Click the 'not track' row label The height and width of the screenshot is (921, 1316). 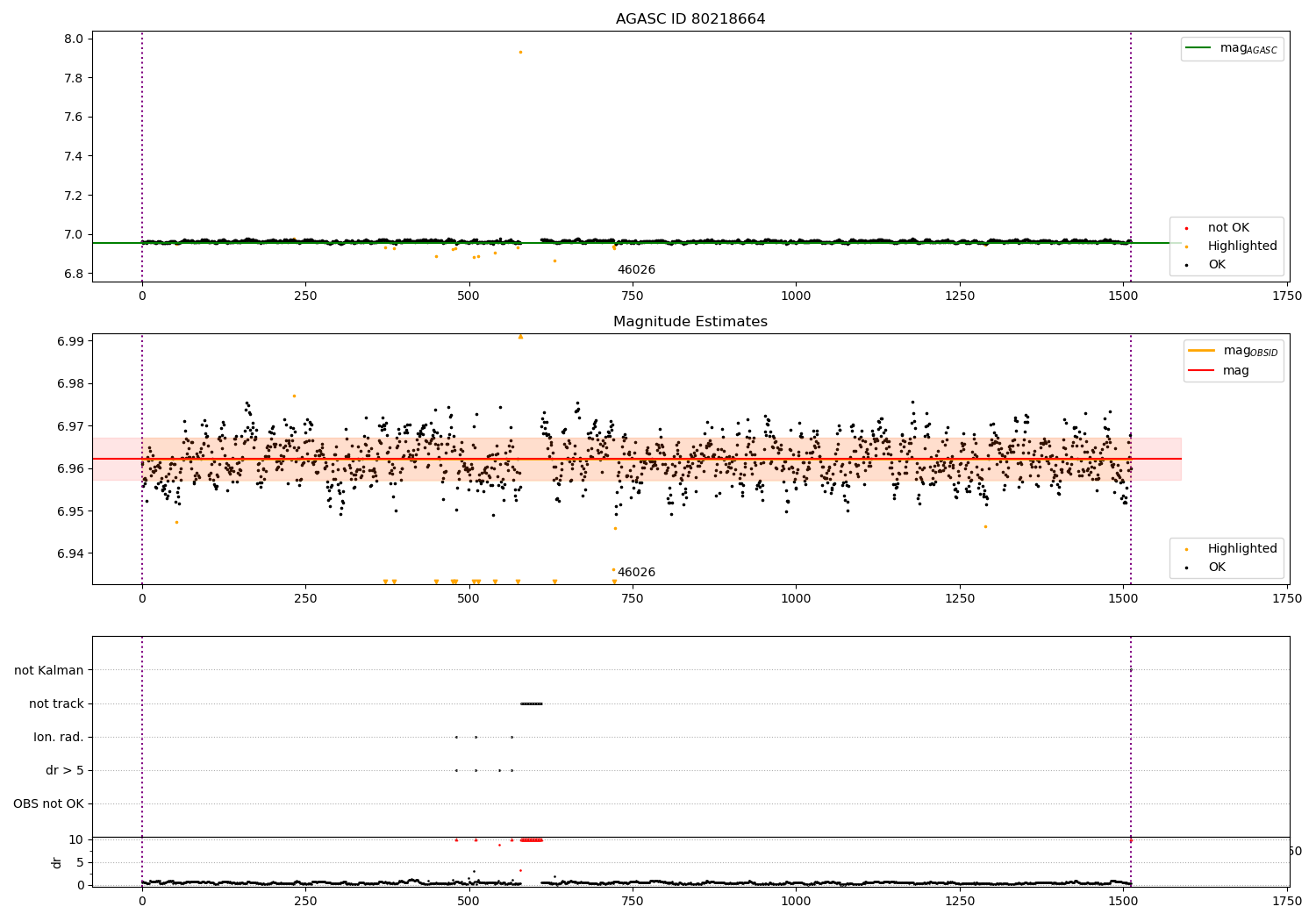(56, 703)
